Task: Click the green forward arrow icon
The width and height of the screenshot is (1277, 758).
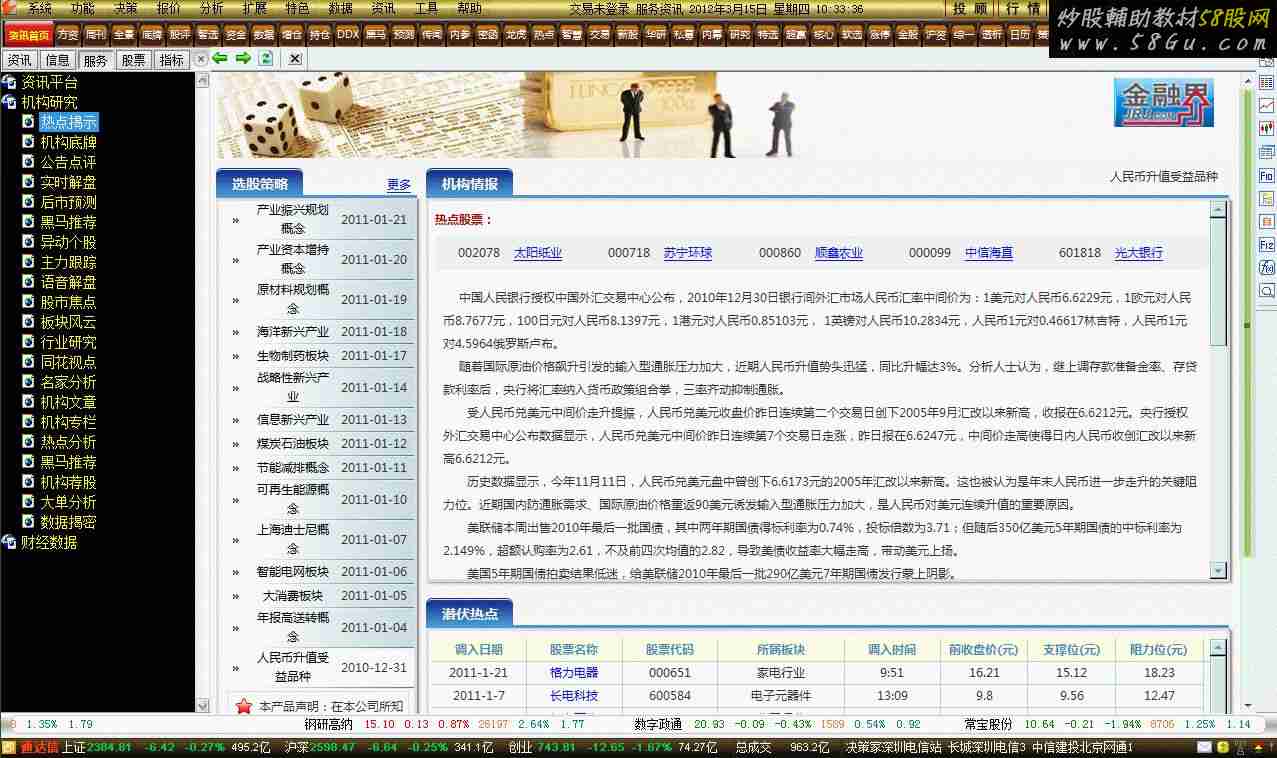Action: pyautogui.click(x=243, y=58)
